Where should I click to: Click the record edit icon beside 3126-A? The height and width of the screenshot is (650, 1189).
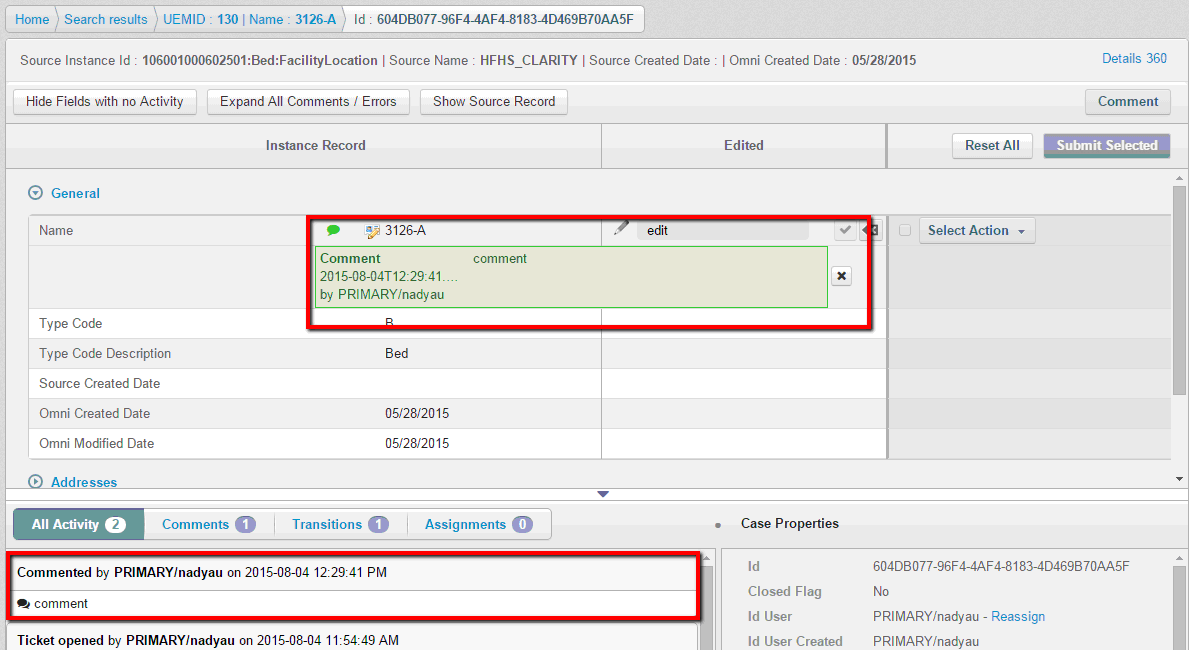point(373,231)
